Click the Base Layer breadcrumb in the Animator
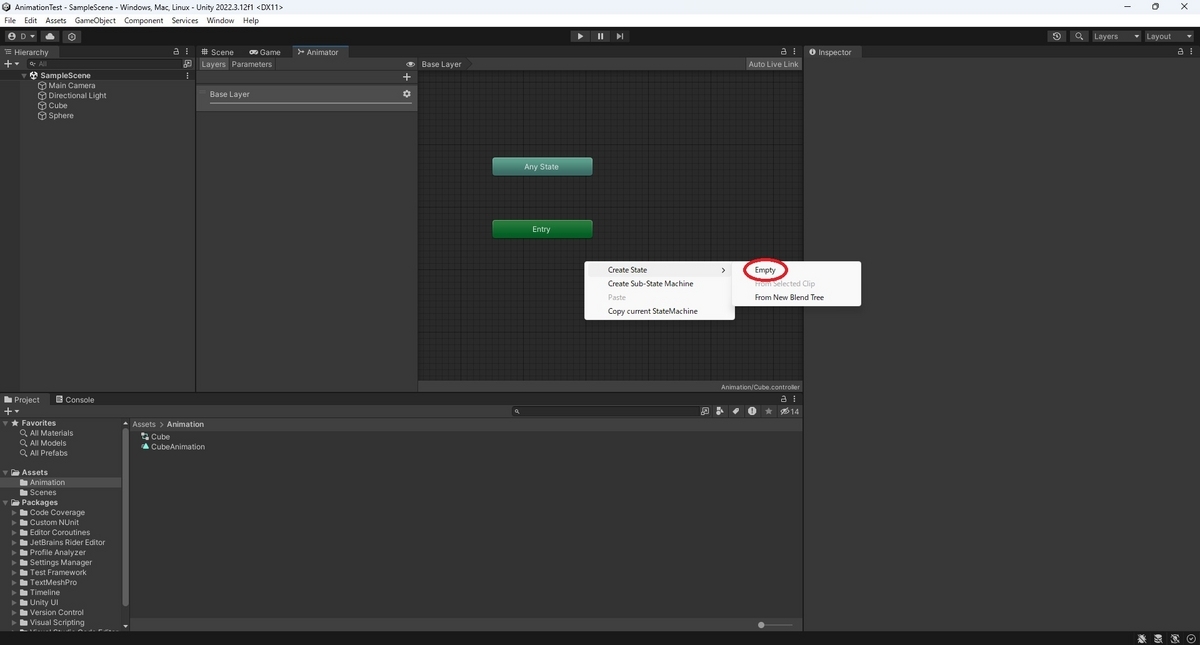1200x645 pixels. [x=442, y=64]
